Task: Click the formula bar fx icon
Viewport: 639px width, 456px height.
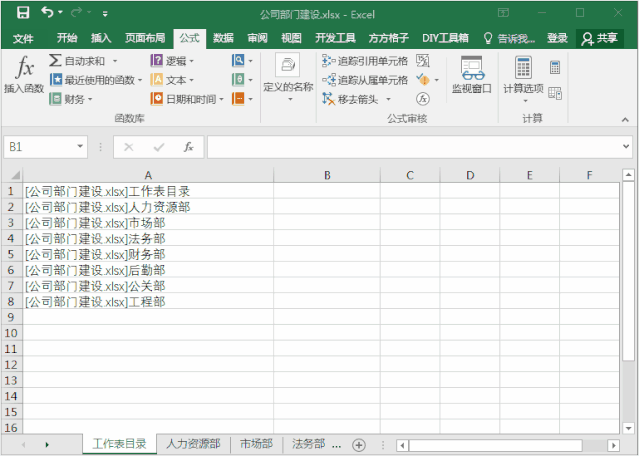Action: pos(188,147)
